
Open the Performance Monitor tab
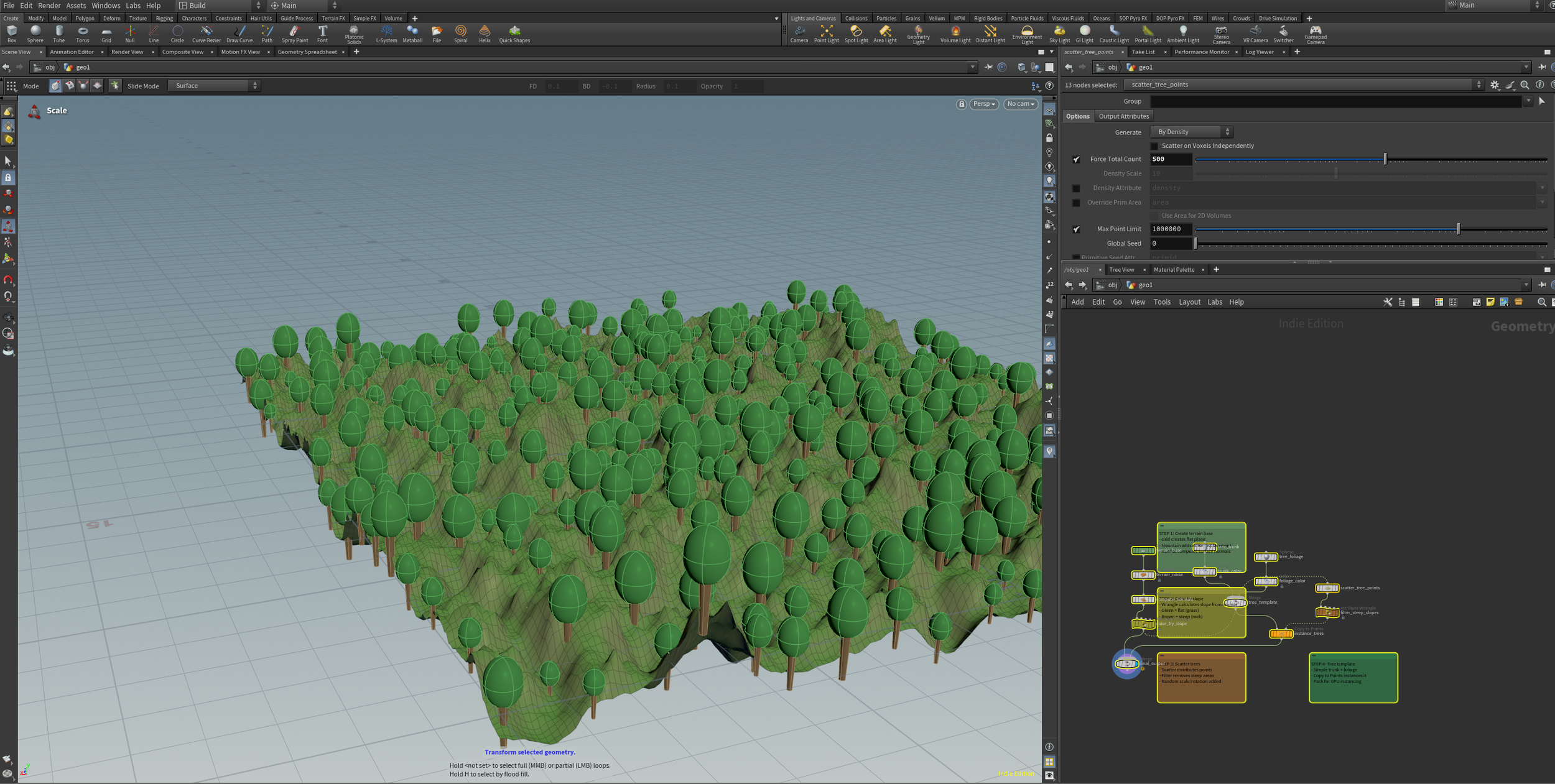(x=1202, y=52)
